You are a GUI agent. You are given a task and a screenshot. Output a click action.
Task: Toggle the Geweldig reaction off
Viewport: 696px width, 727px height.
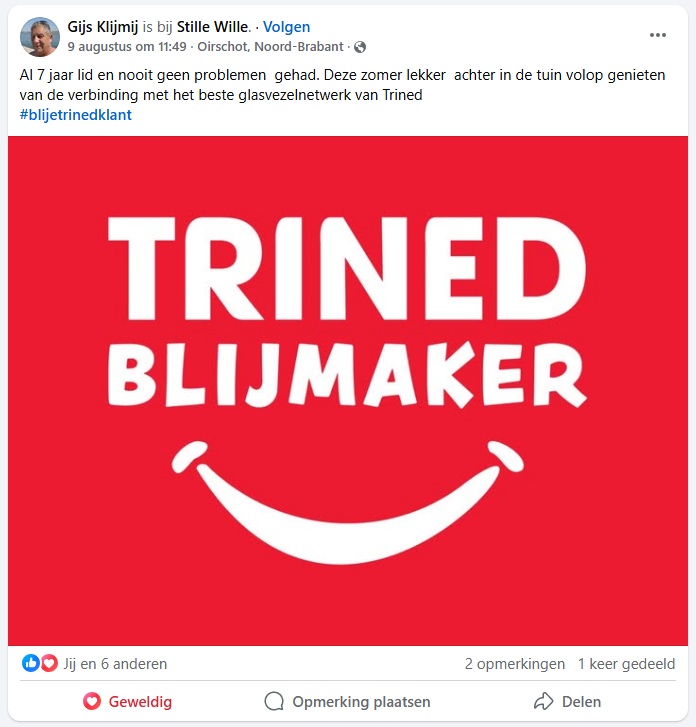tap(128, 701)
